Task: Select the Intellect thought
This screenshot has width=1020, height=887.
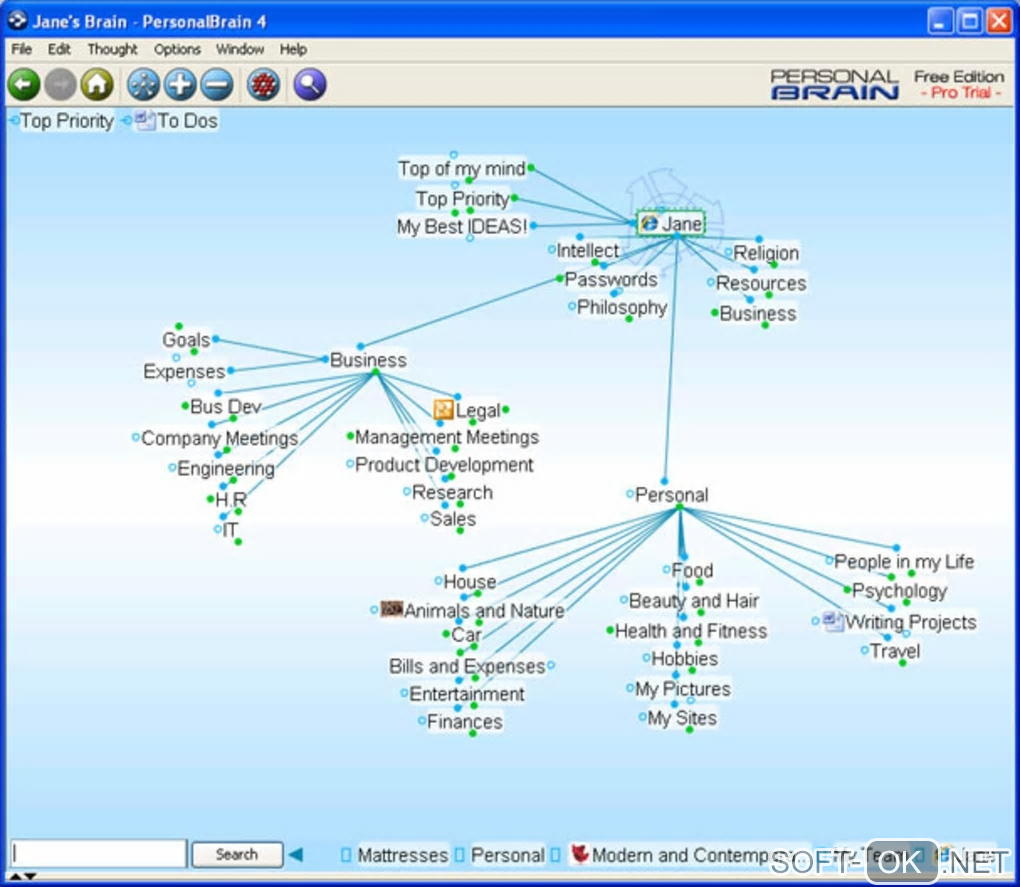Action: pos(588,250)
